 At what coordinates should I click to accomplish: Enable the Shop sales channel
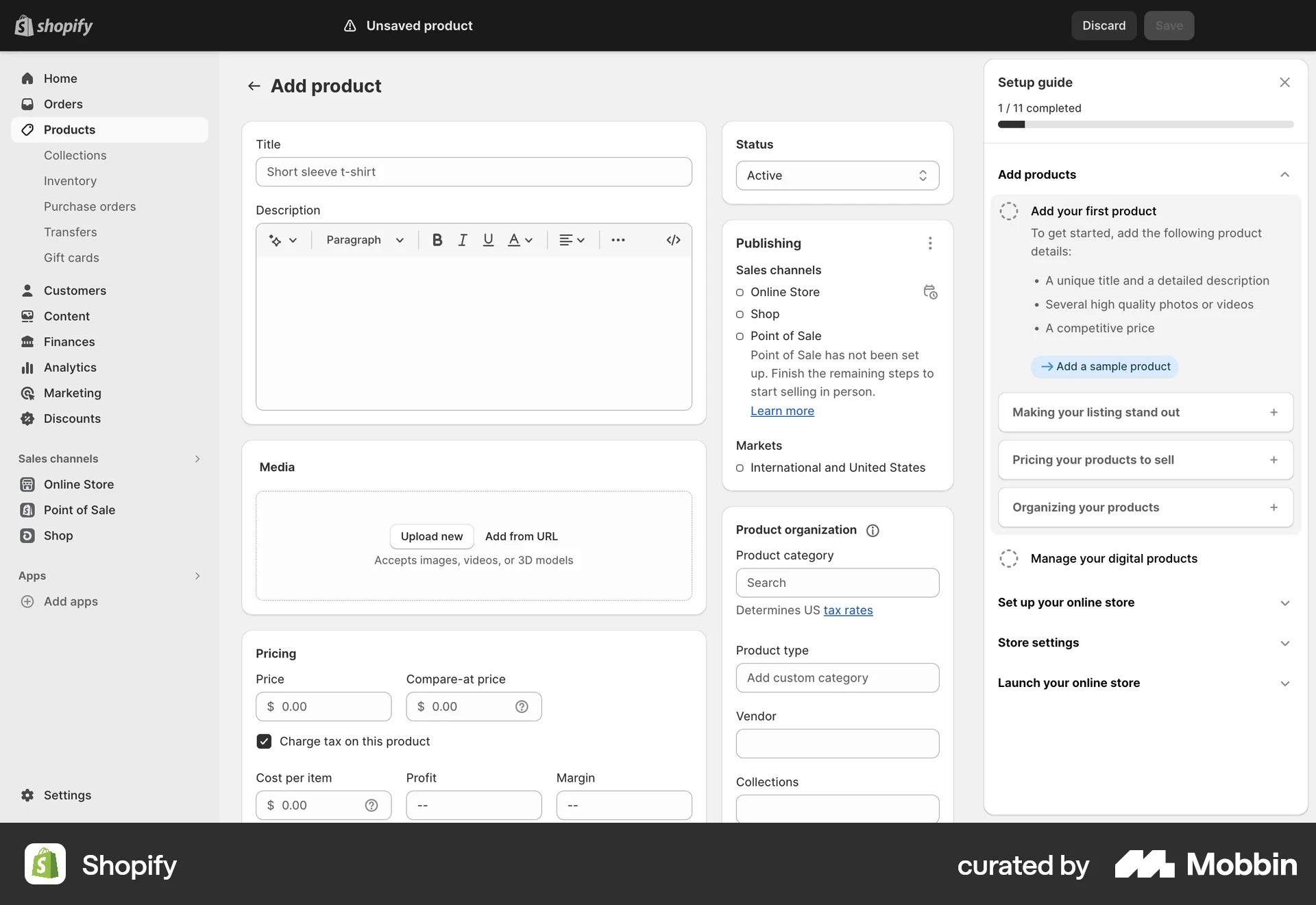(740, 314)
